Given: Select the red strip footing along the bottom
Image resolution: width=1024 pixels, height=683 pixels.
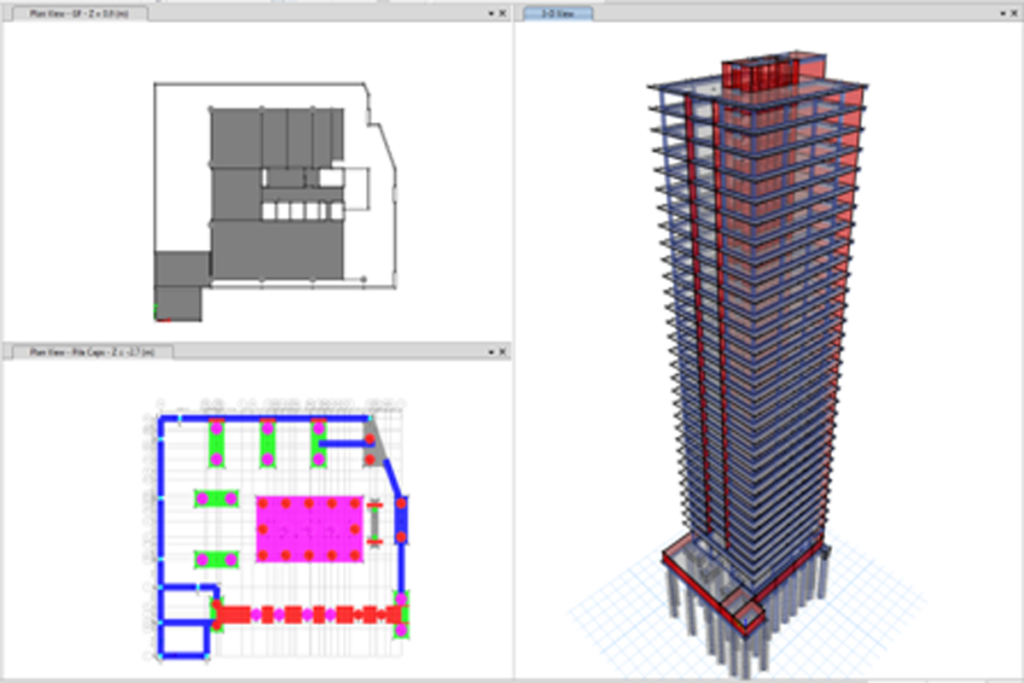Looking at the screenshot, I should coord(300,614).
